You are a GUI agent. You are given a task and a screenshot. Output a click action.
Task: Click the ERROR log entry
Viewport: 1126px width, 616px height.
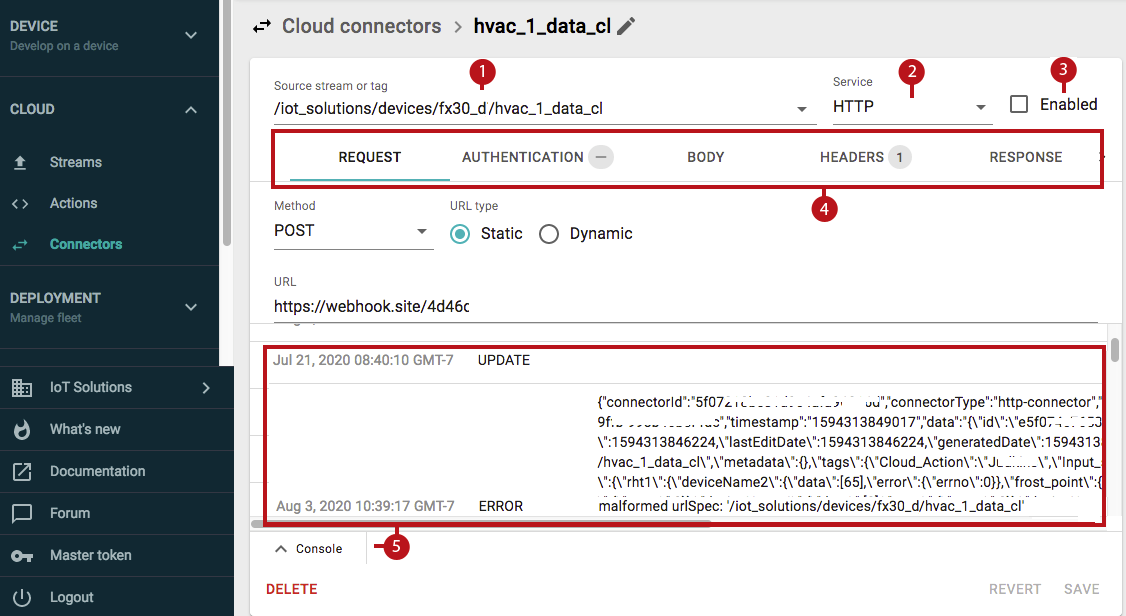(501, 506)
